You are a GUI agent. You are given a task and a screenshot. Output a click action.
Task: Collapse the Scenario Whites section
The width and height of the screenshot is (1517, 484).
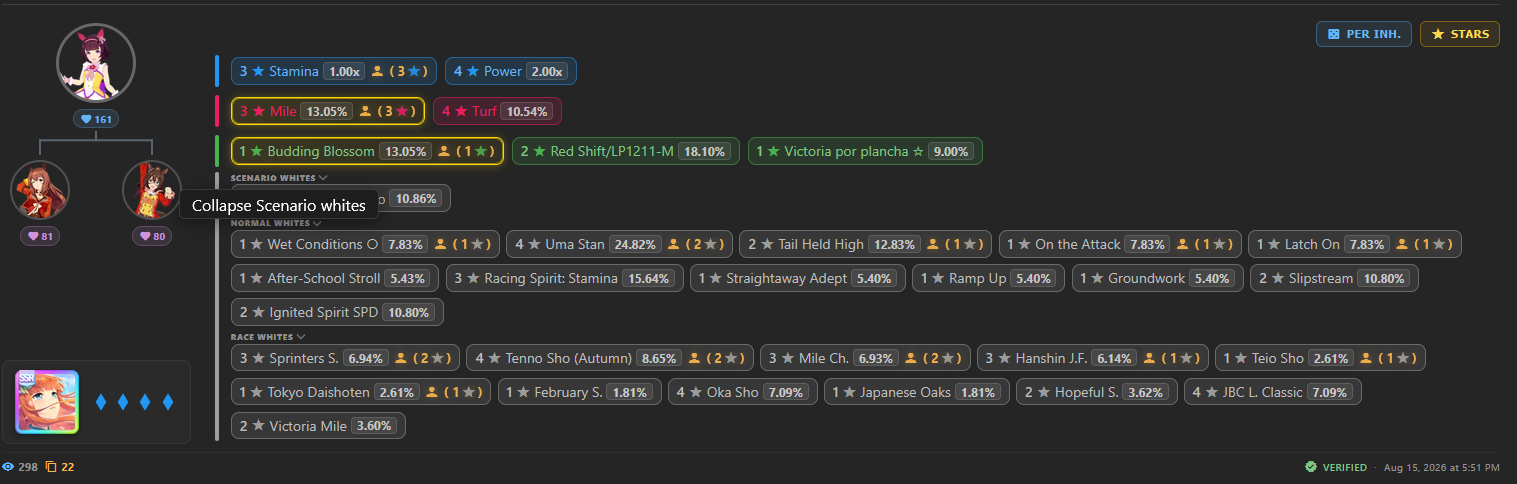(279, 178)
